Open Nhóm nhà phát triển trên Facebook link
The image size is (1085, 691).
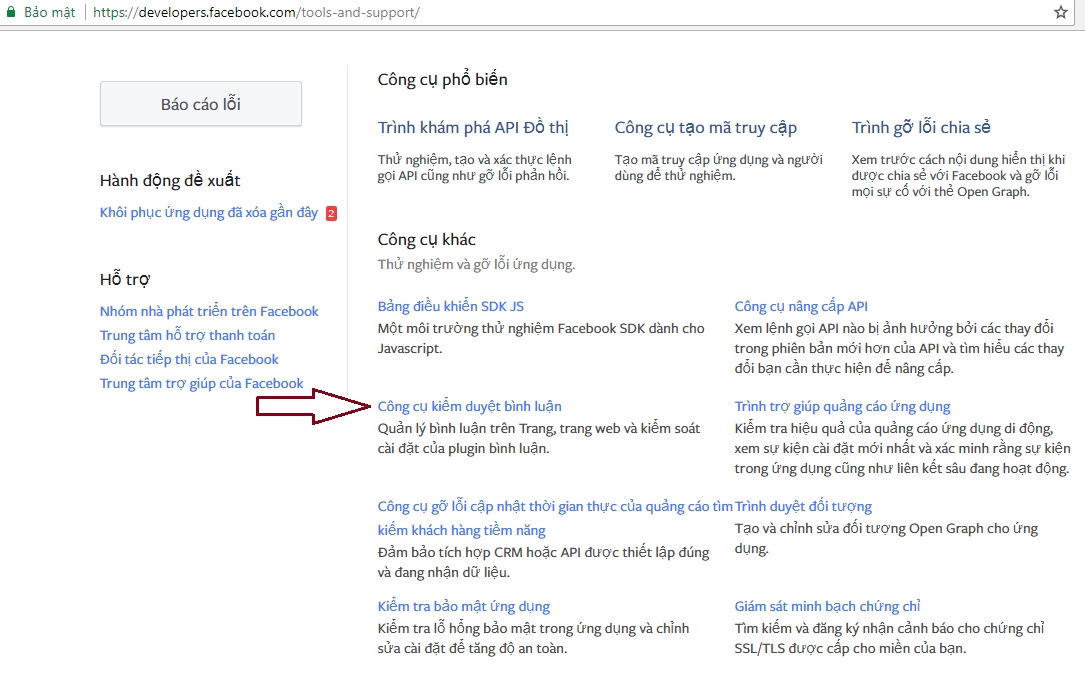(209, 311)
